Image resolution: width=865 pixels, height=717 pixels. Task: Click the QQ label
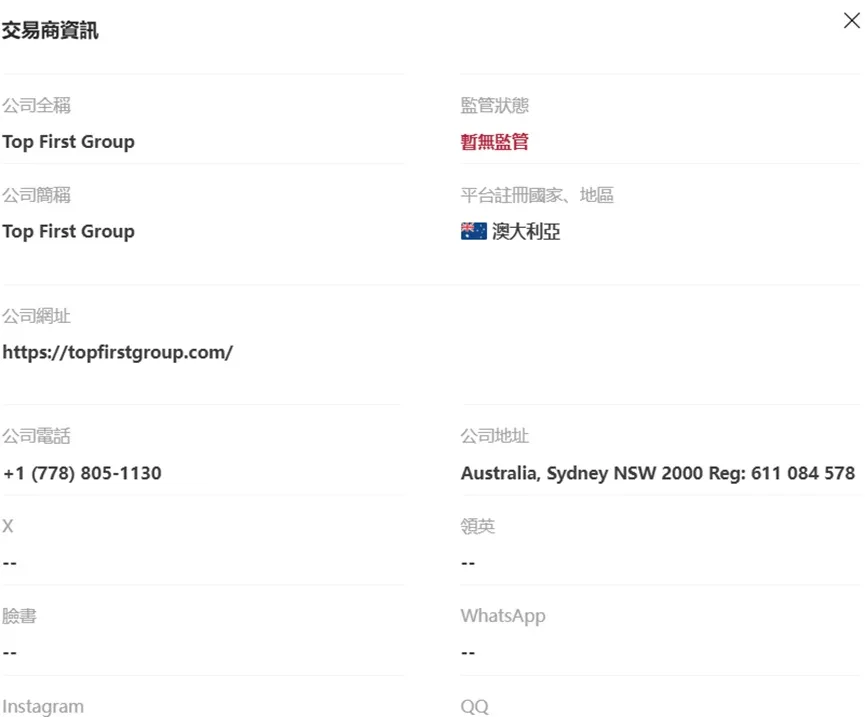coord(475,707)
